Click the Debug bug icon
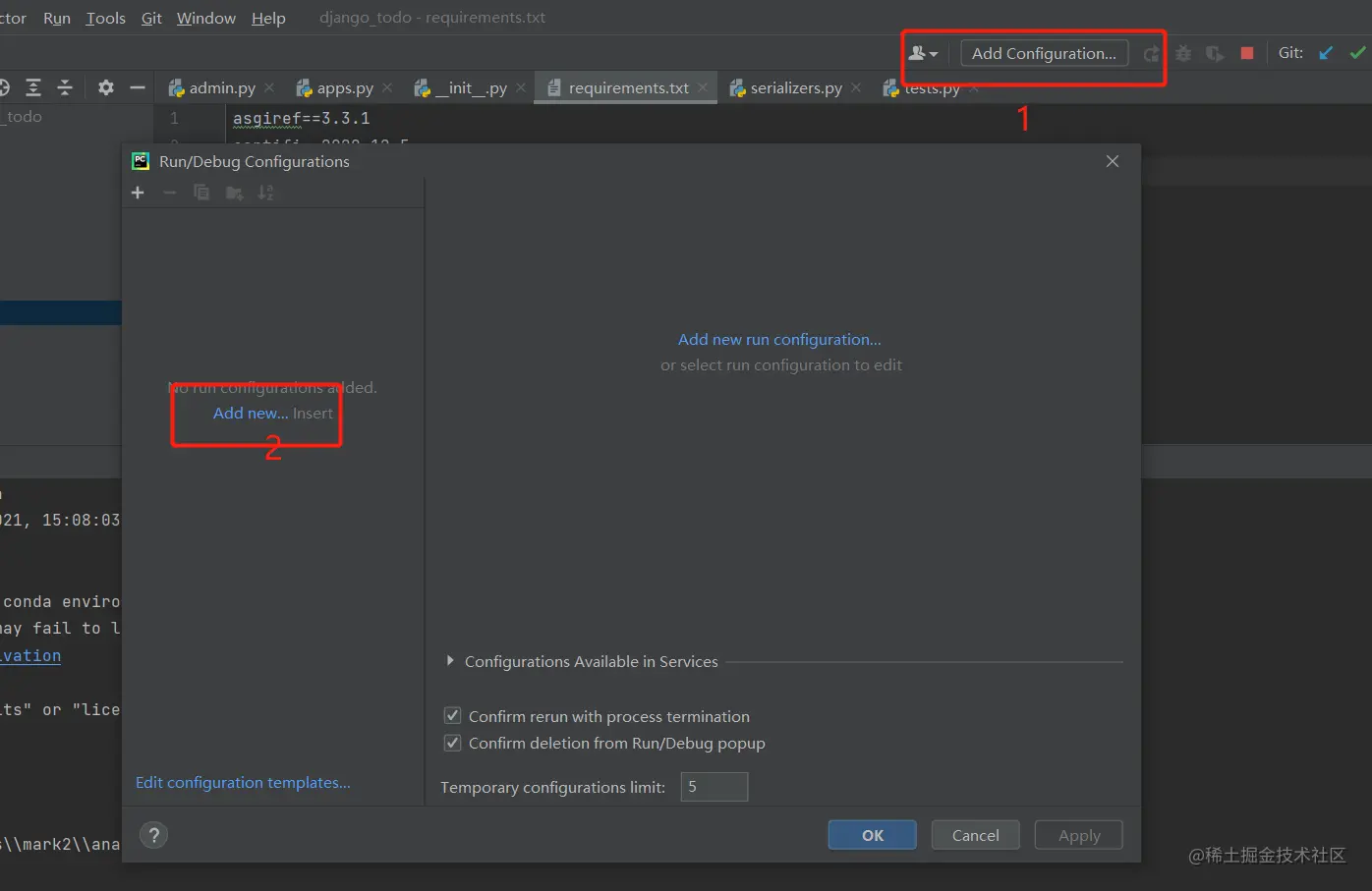1372x891 pixels. 1183,54
